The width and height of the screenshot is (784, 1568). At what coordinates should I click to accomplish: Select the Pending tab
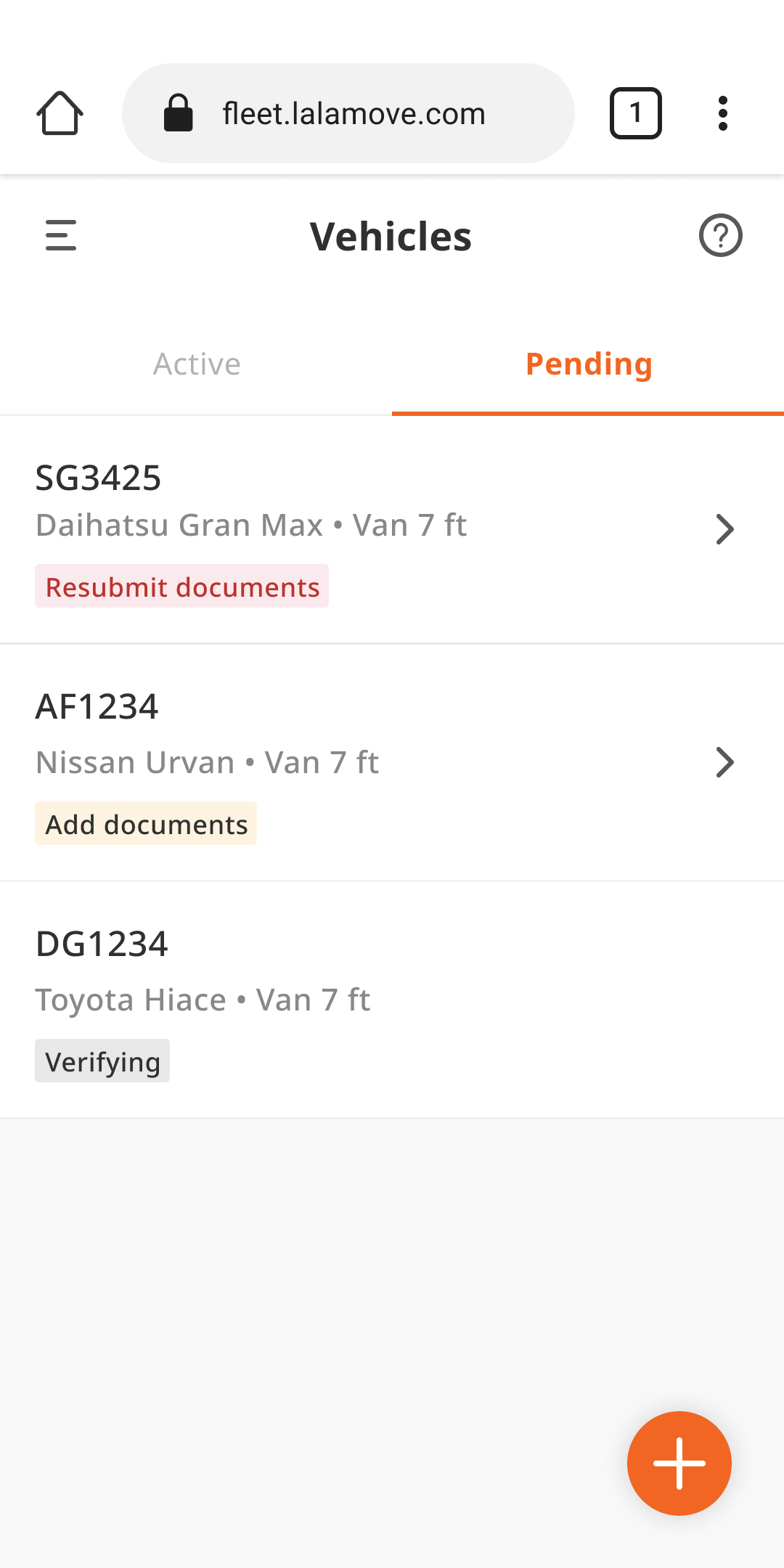588,364
